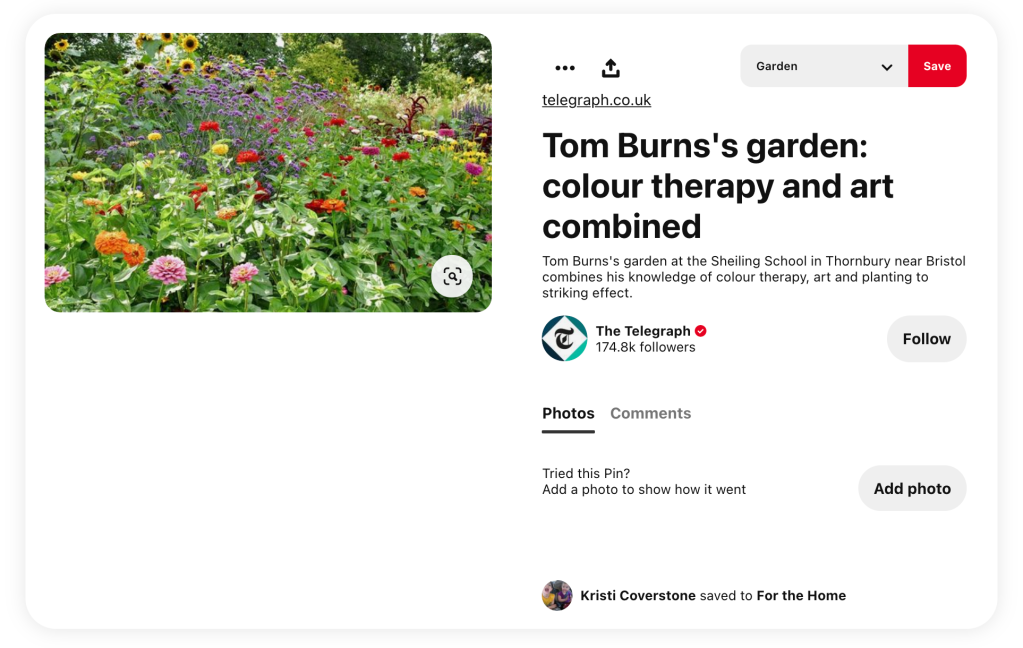
Task: Click Kristi Coverstone's profile picture
Action: coord(557,596)
